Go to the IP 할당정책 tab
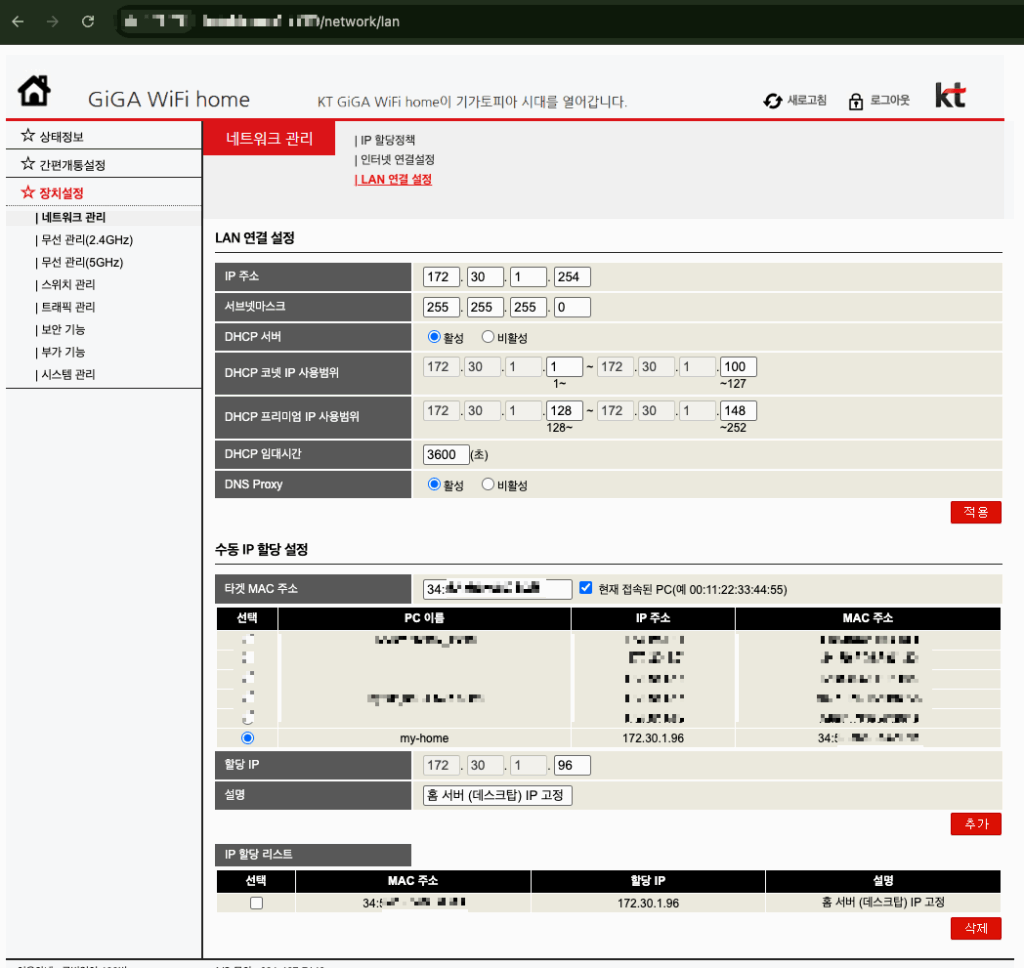Screen dimensions: 1024x968 pyautogui.click(x=387, y=140)
